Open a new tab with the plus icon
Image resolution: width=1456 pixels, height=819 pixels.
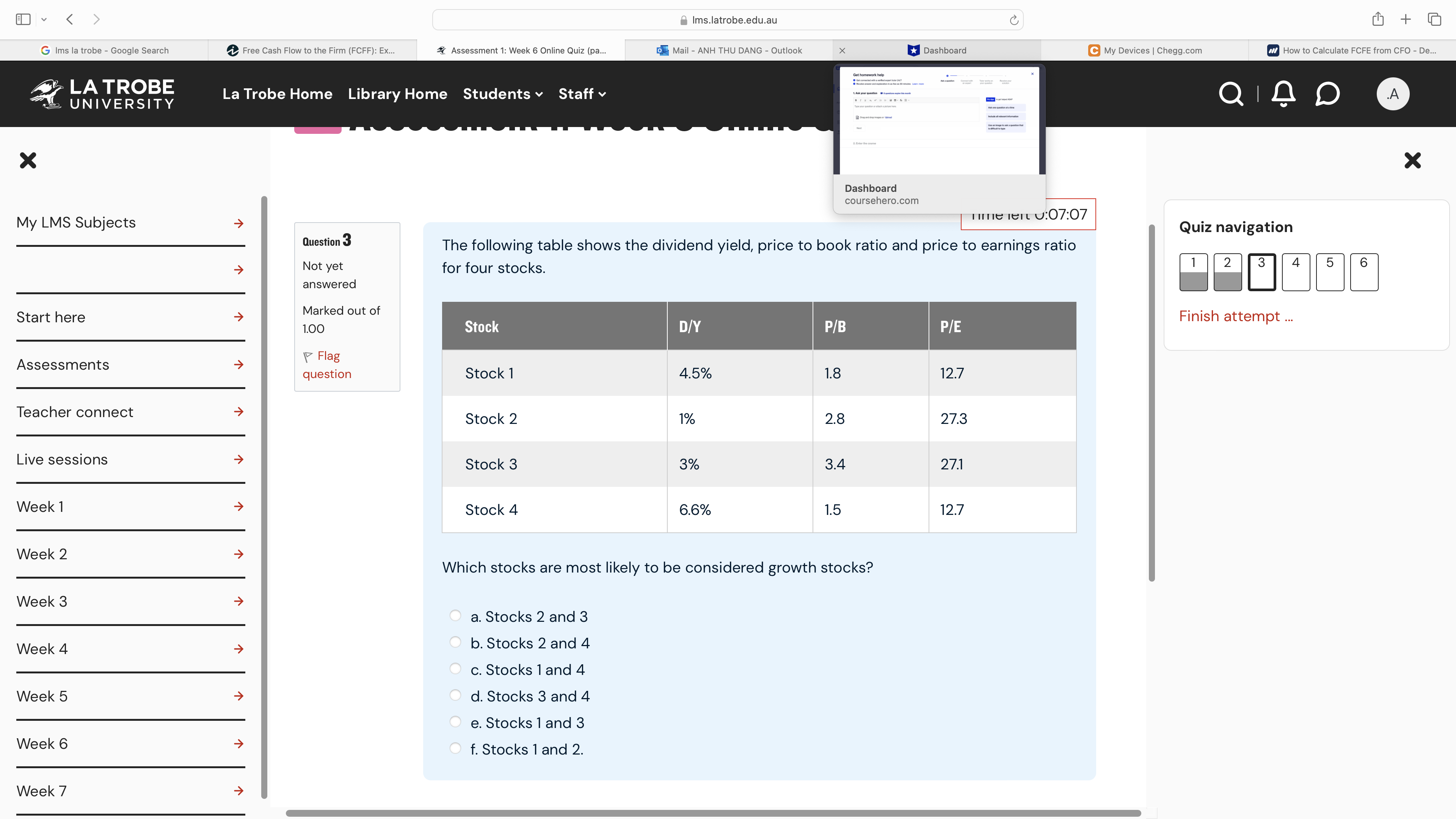coord(1406,19)
